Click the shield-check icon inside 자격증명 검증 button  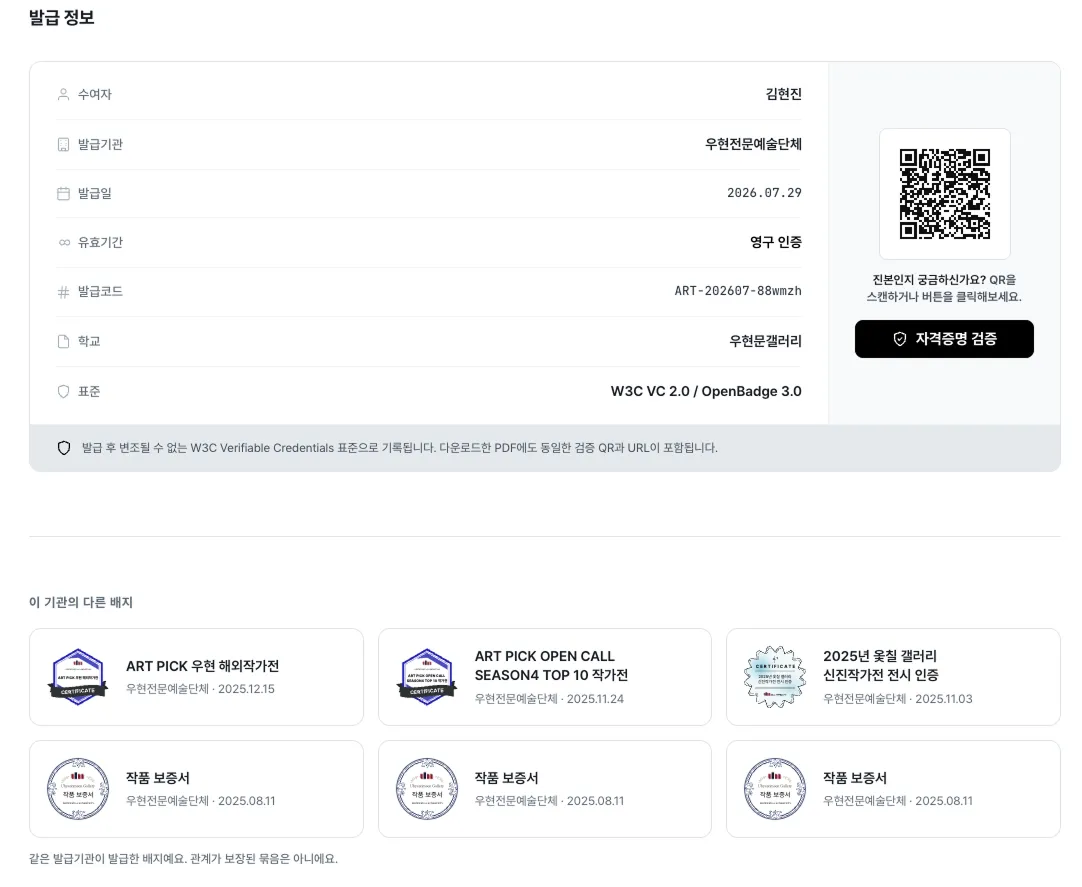900,339
